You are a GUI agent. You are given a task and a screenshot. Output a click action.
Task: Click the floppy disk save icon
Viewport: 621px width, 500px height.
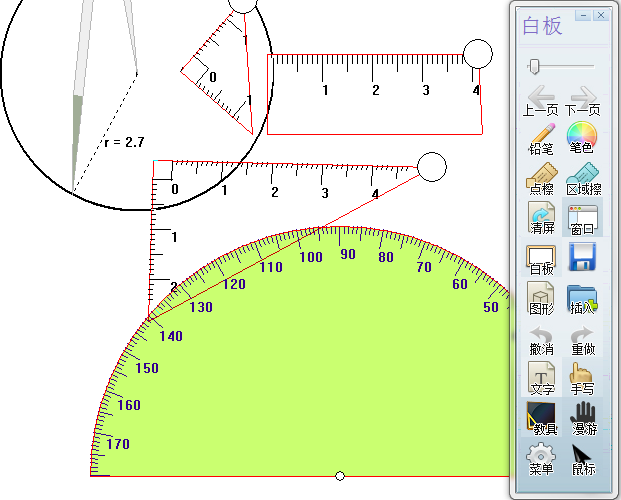pyautogui.click(x=582, y=259)
